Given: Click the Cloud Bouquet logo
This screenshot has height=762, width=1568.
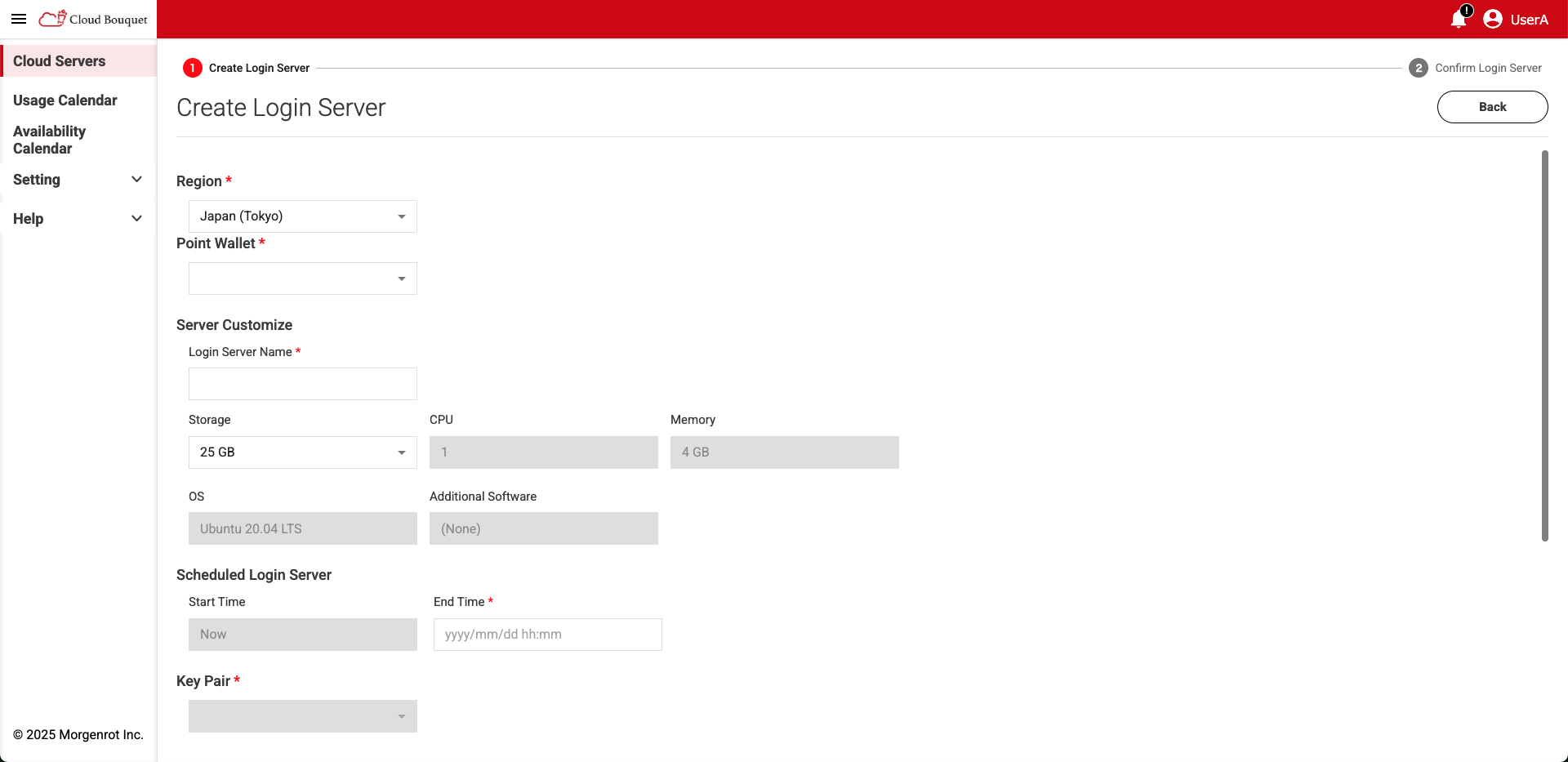Looking at the screenshot, I should coord(93,19).
